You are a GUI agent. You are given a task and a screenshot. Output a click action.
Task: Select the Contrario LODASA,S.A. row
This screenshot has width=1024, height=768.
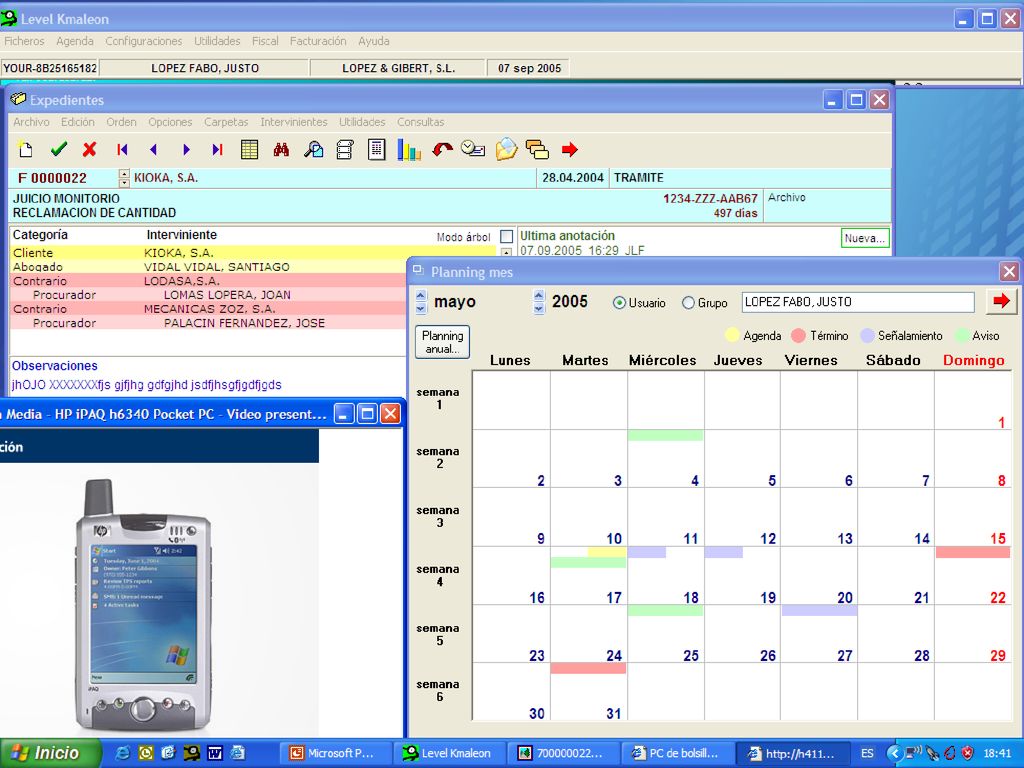(208, 281)
